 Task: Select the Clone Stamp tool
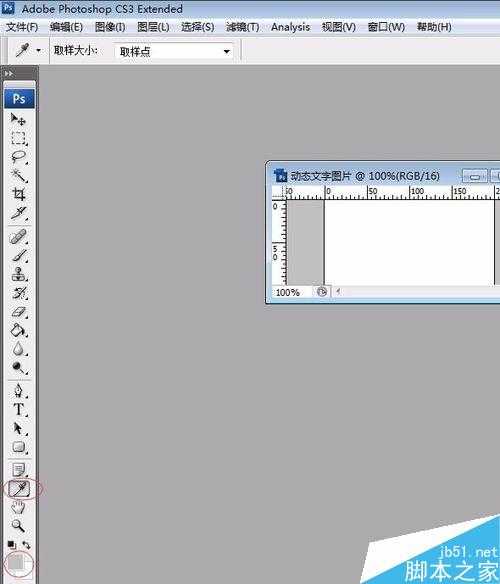tap(18, 274)
